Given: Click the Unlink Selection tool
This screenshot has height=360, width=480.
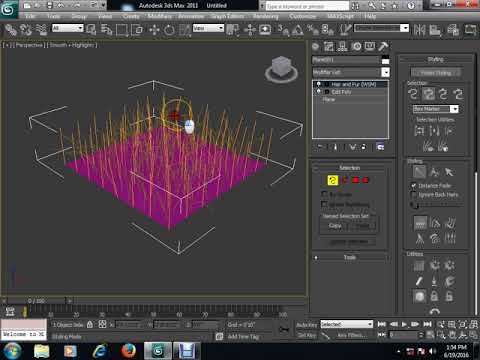Looking at the screenshot, I should coord(26,30).
